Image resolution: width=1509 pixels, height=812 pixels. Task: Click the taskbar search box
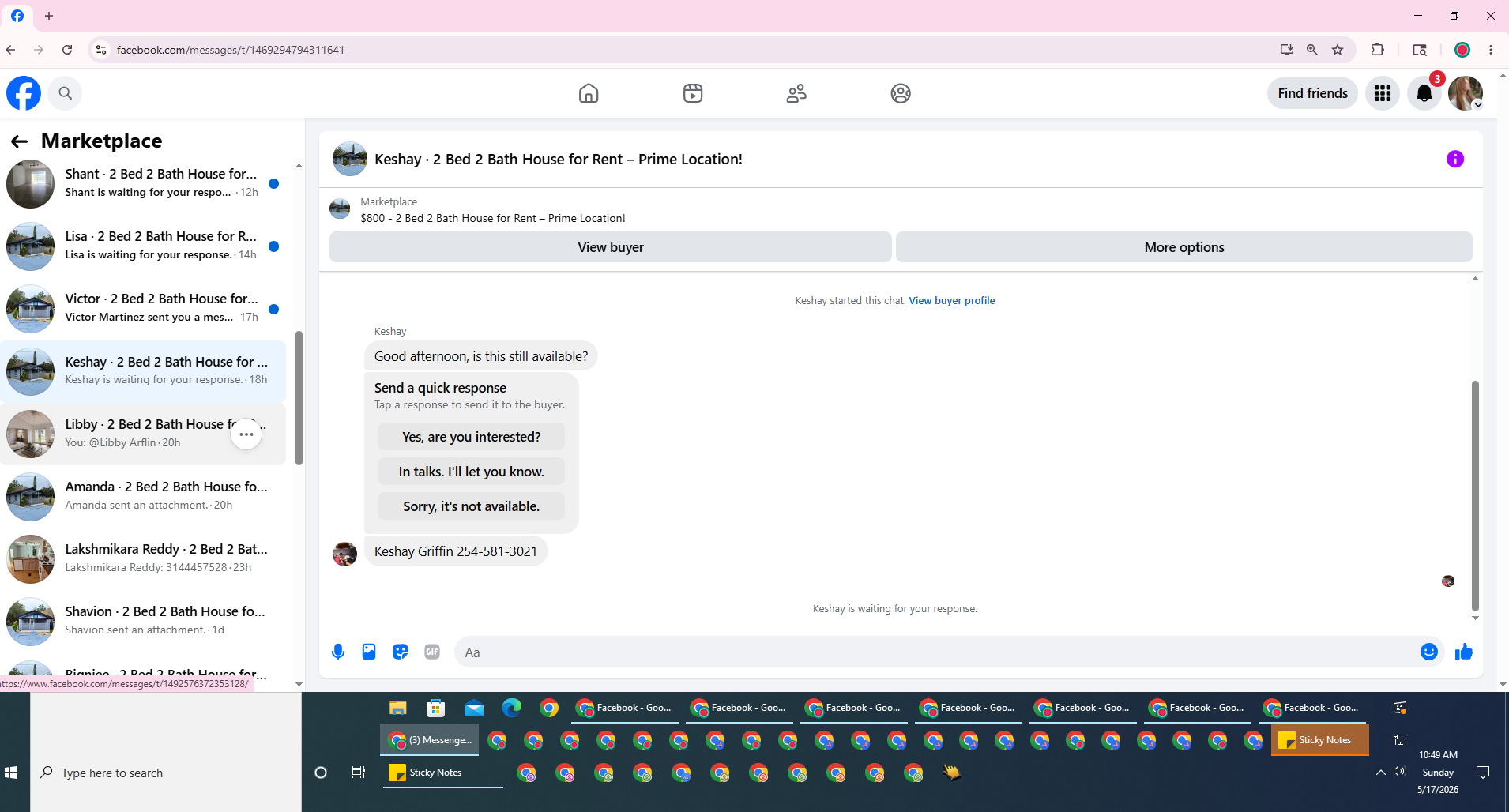point(166,773)
